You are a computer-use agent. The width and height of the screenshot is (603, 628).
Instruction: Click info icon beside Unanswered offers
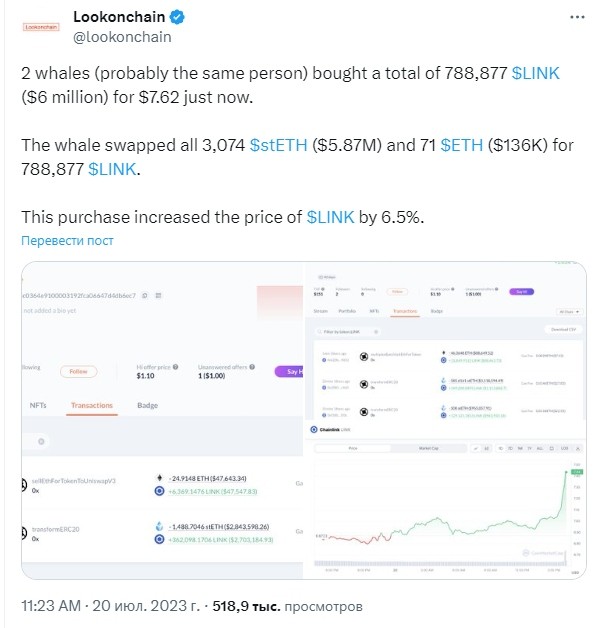[x=252, y=367]
